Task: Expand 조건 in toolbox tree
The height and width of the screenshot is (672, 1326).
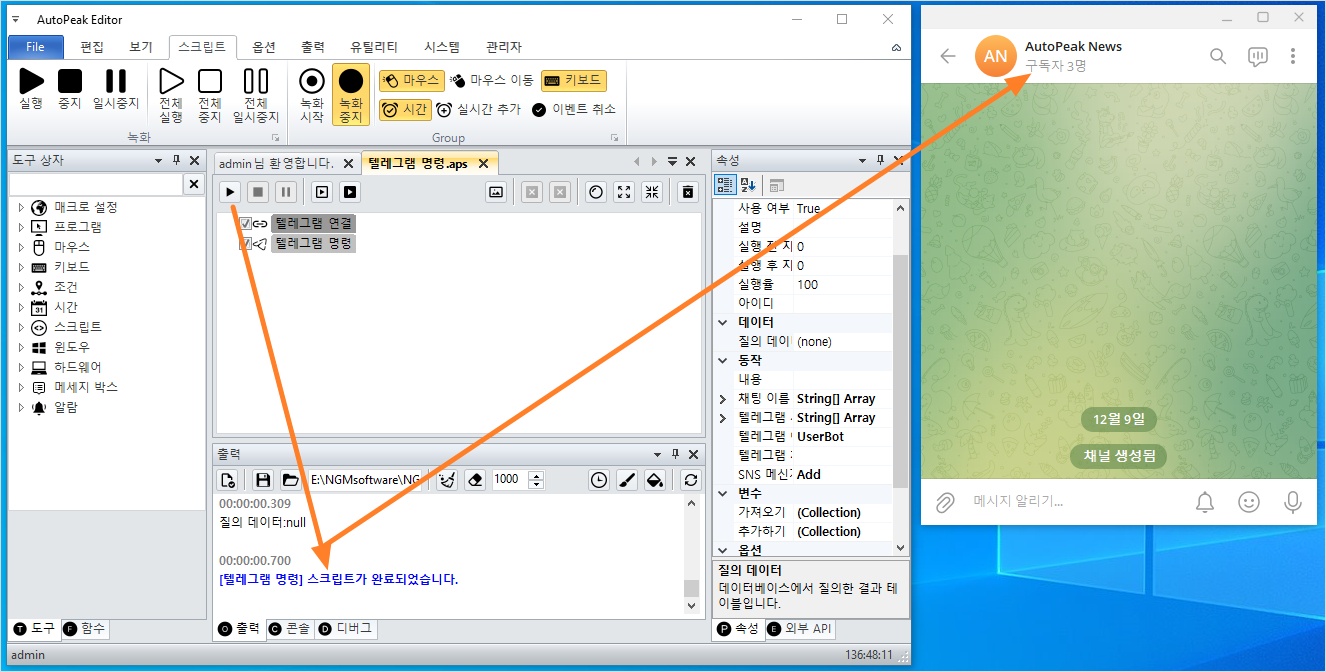Action: click(21, 287)
